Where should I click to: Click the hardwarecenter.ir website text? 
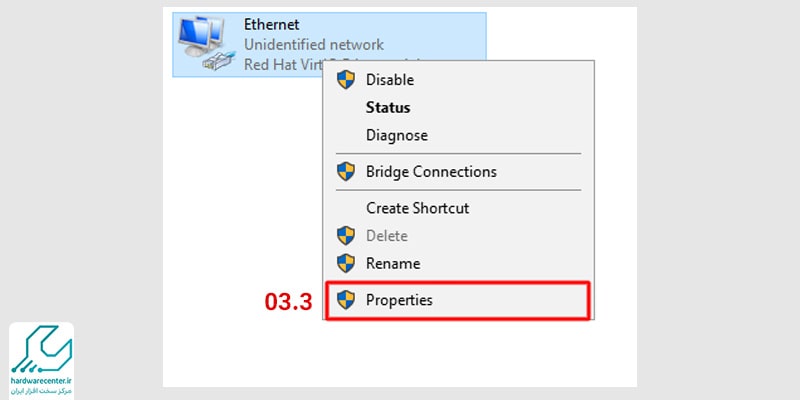tap(42, 381)
